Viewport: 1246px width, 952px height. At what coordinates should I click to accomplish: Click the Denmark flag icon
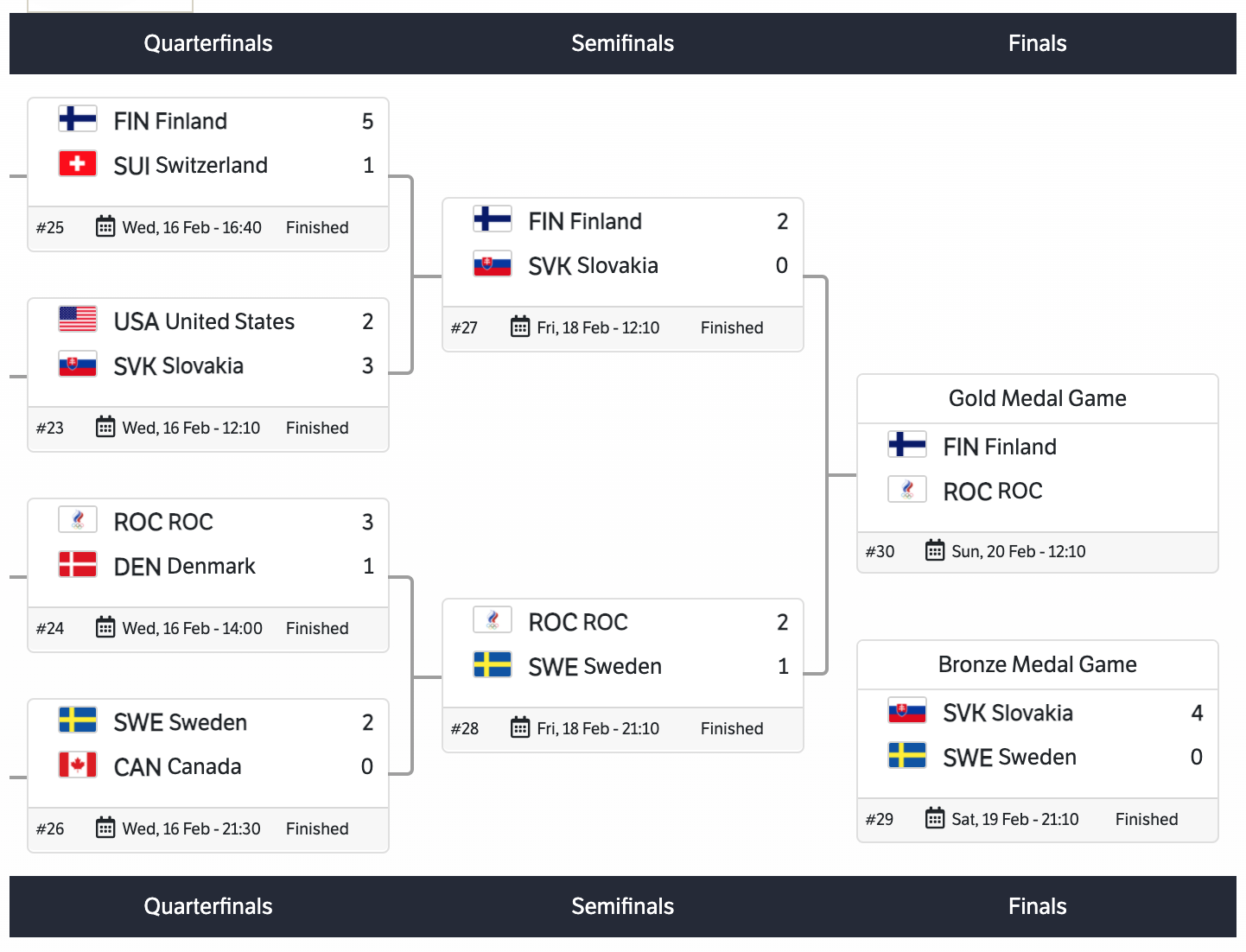coord(78,564)
